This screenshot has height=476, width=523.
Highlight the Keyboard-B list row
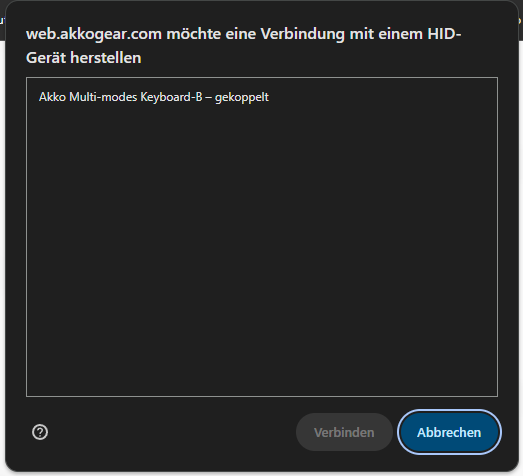(262, 97)
